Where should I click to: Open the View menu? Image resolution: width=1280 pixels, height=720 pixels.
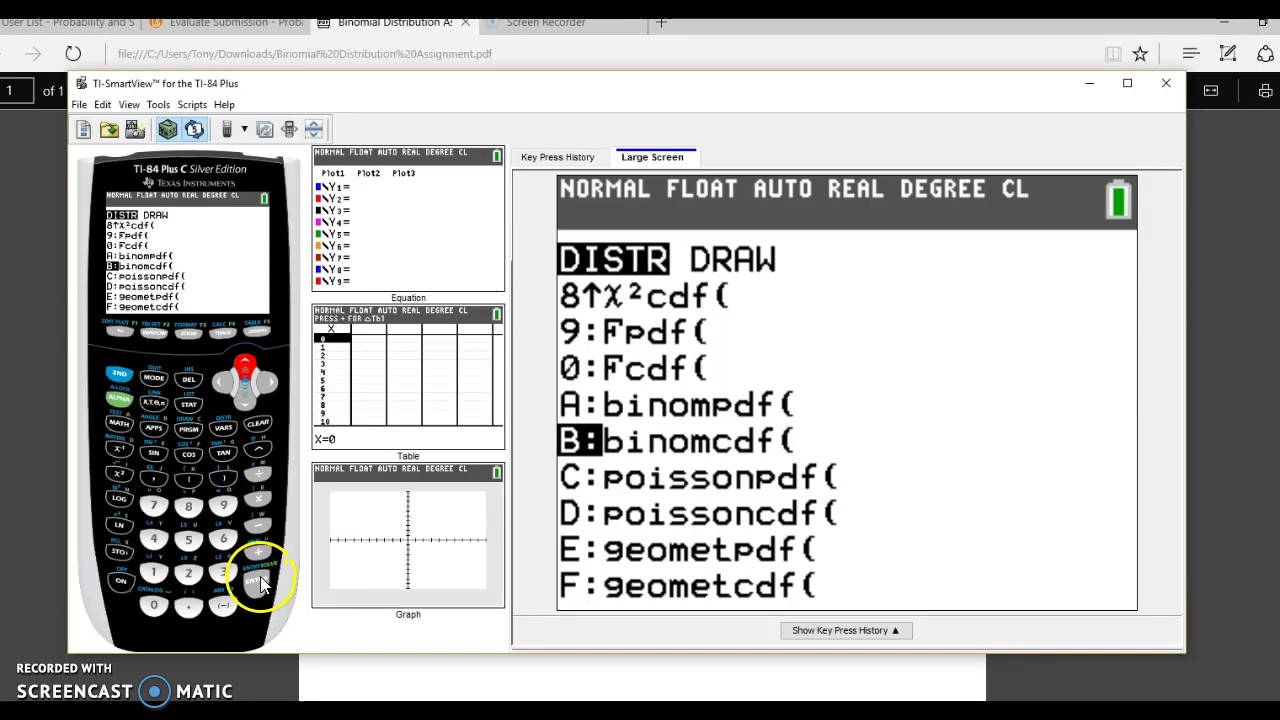coord(129,105)
